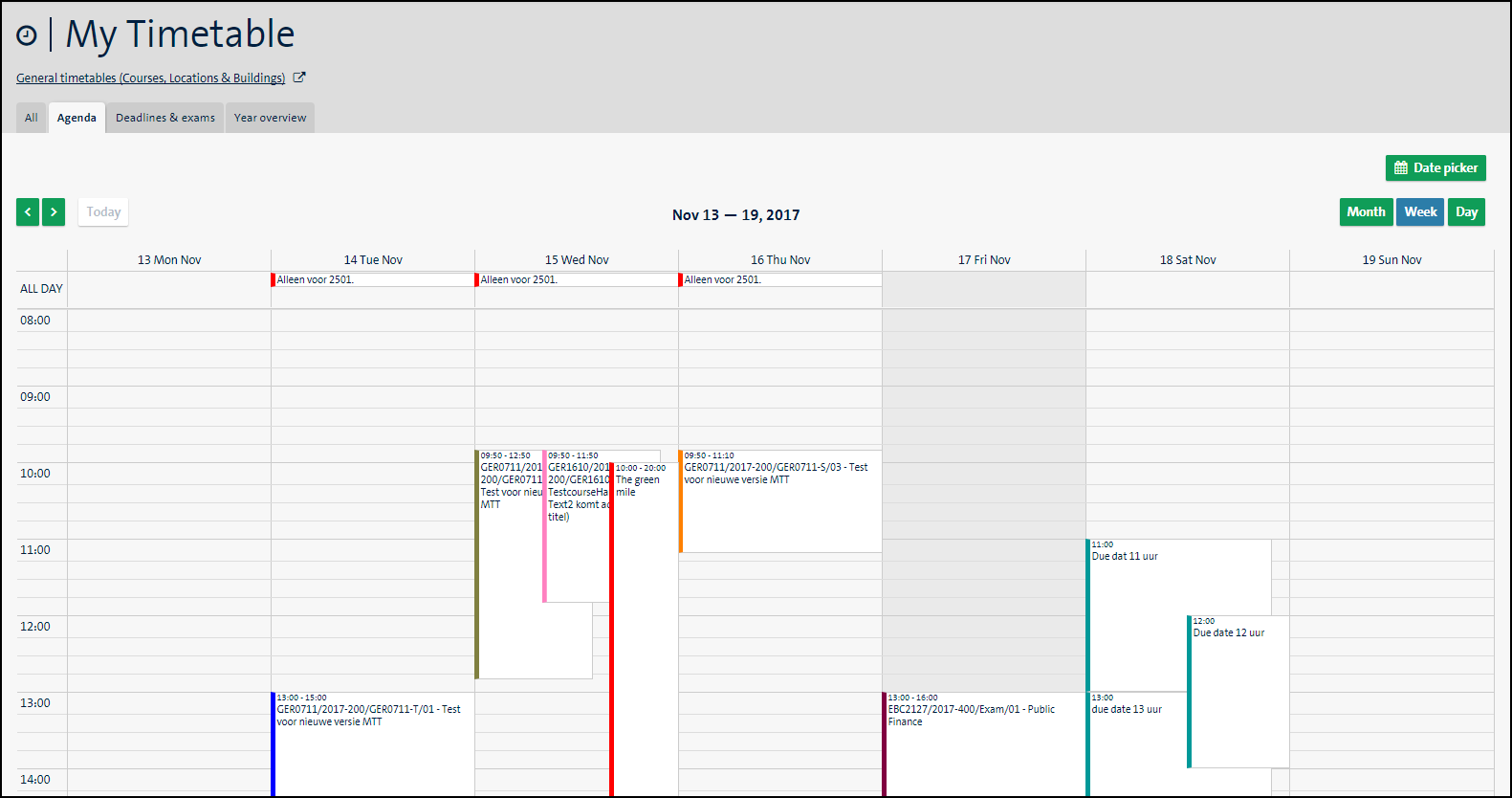Viewport: 1512px width, 798px height.
Task: Switch to the All tab
Action: [x=32, y=118]
